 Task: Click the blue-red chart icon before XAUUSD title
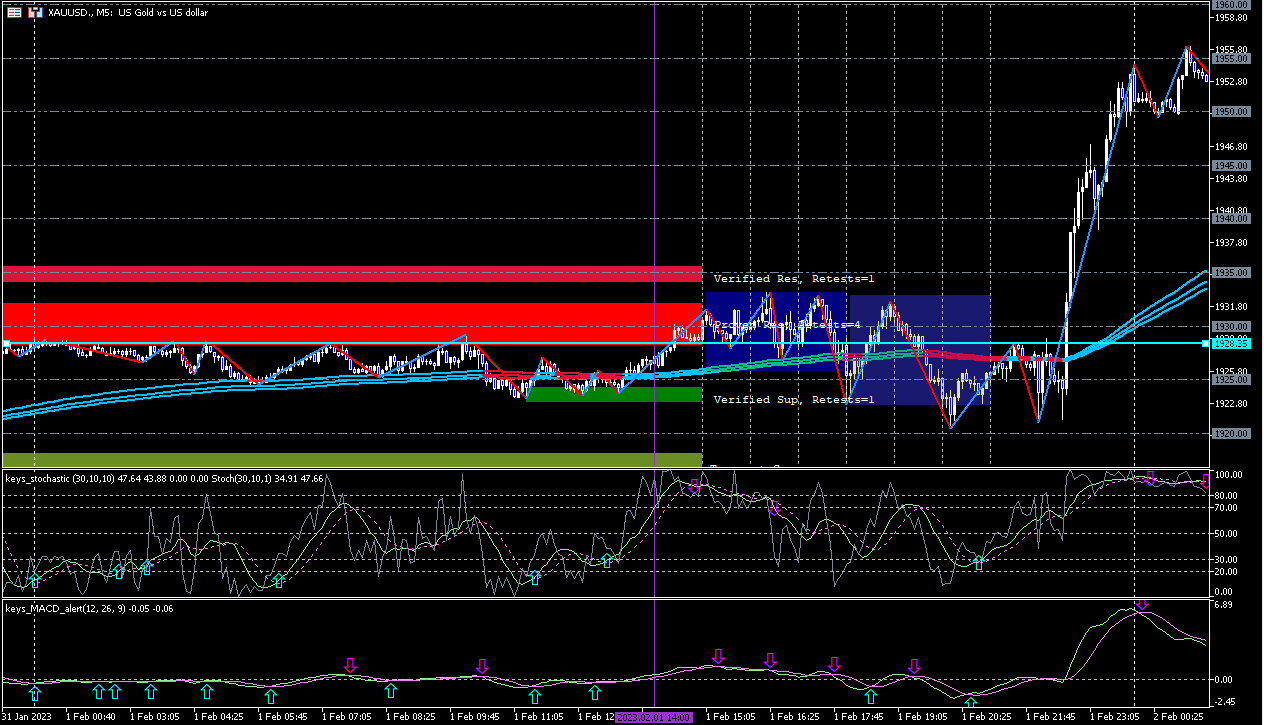click(x=36, y=12)
